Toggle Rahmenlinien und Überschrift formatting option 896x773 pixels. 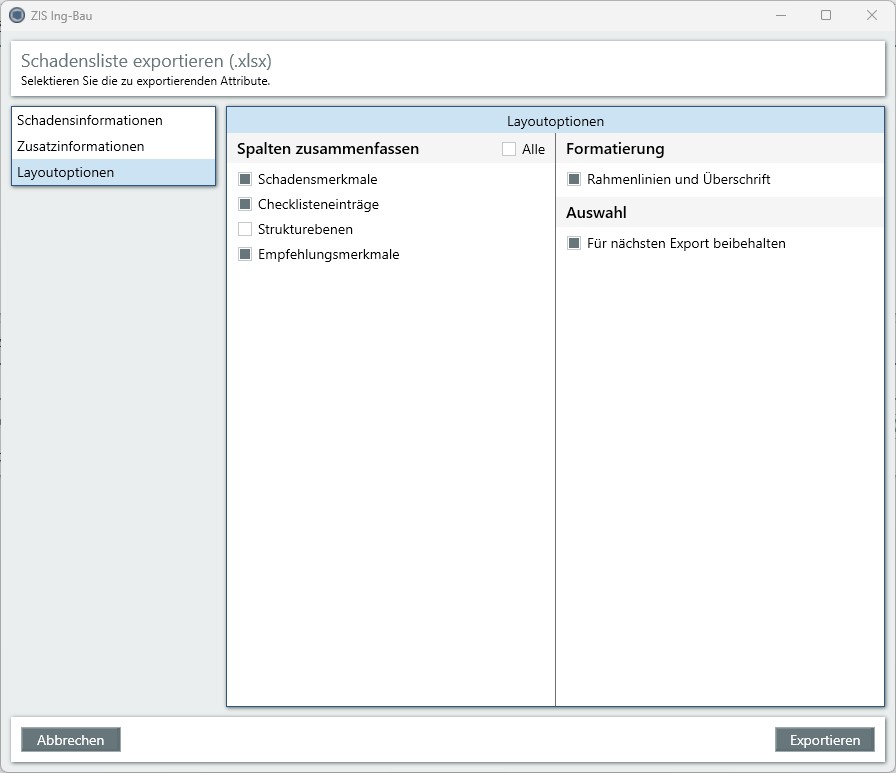574,179
